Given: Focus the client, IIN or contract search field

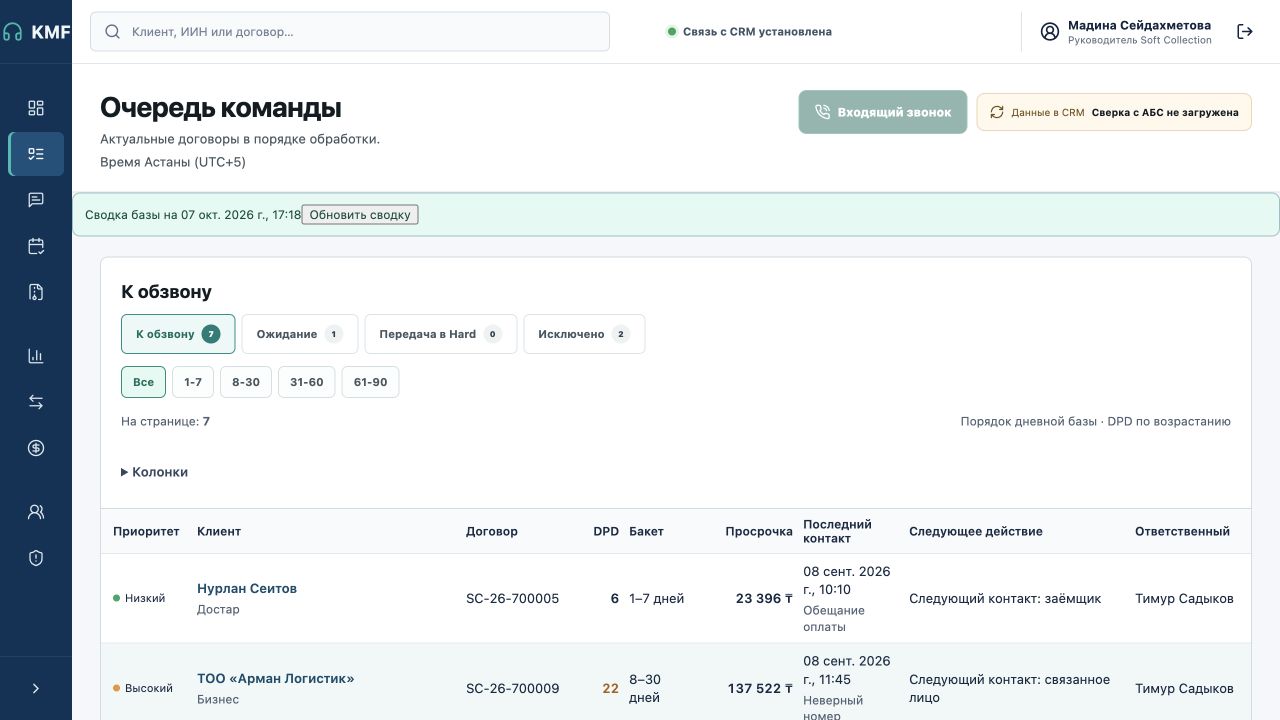Looking at the screenshot, I should [350, 32].
